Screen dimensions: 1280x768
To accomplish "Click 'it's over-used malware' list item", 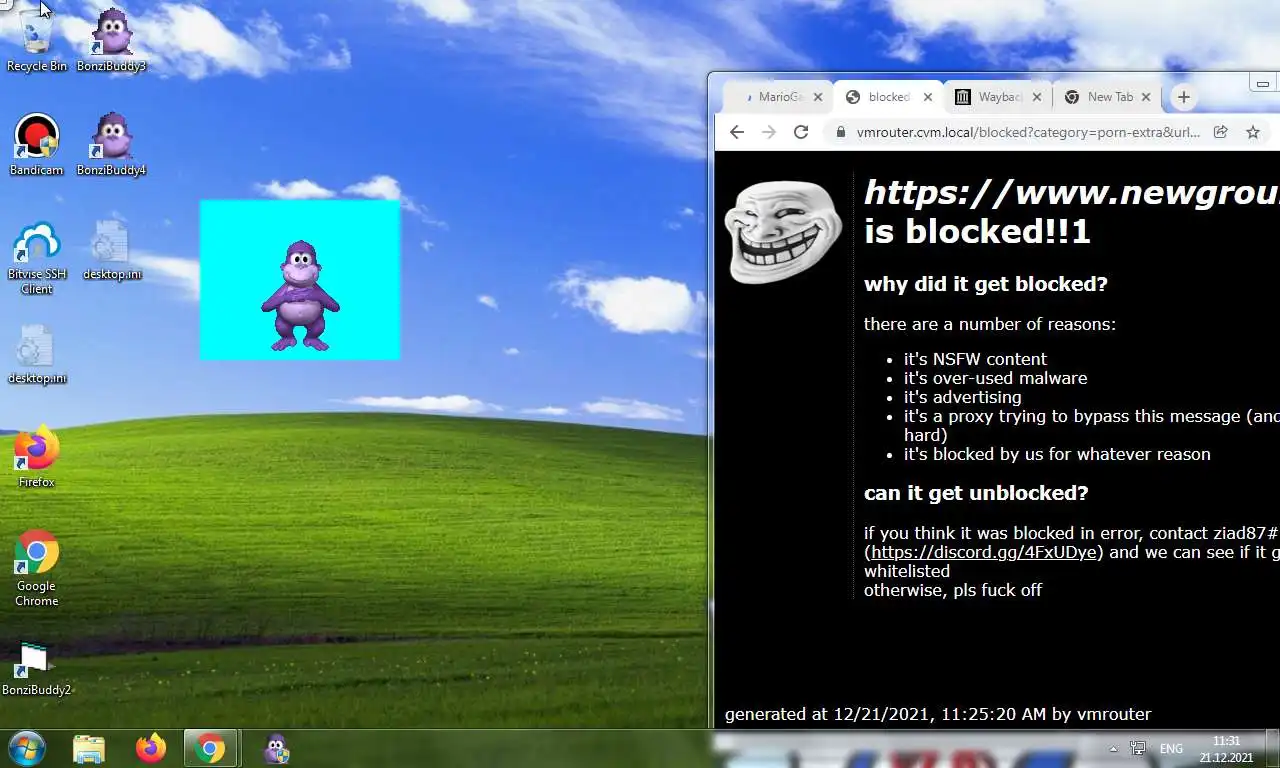I will point(995,378).
